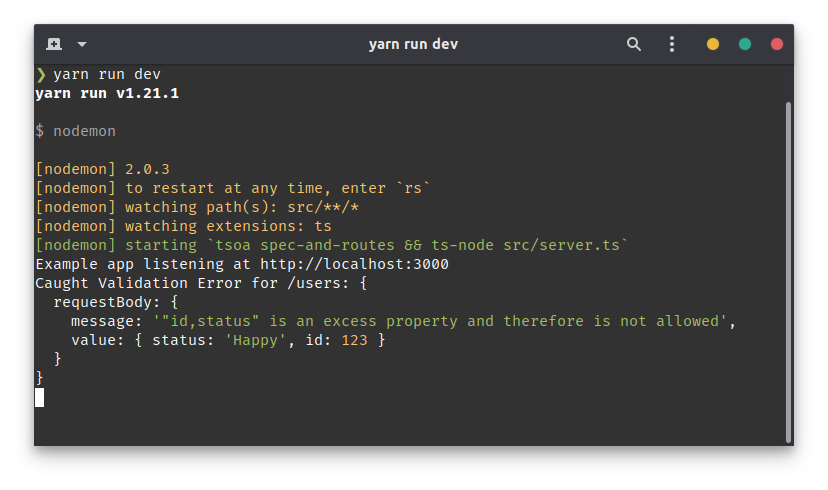Click the white terminal cursor block
The width and height of the screenshot is (828, 490).
(40, 397)
